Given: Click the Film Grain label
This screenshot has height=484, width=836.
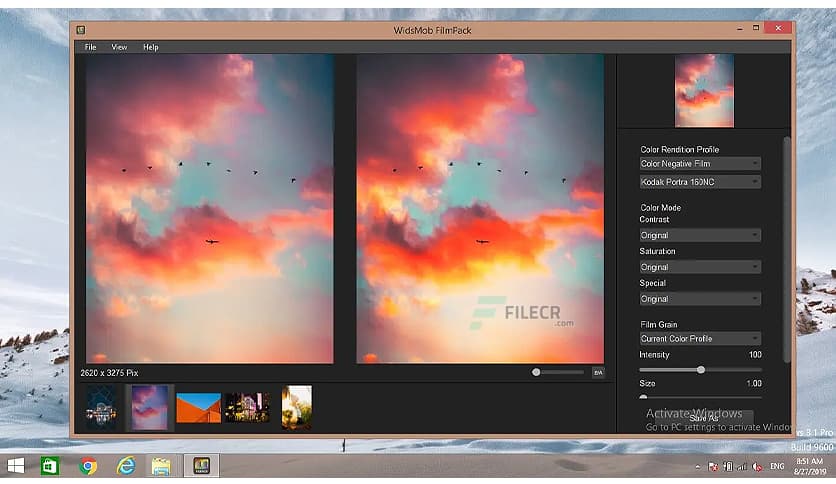Looking at the screenshot, I should (659, 325).
